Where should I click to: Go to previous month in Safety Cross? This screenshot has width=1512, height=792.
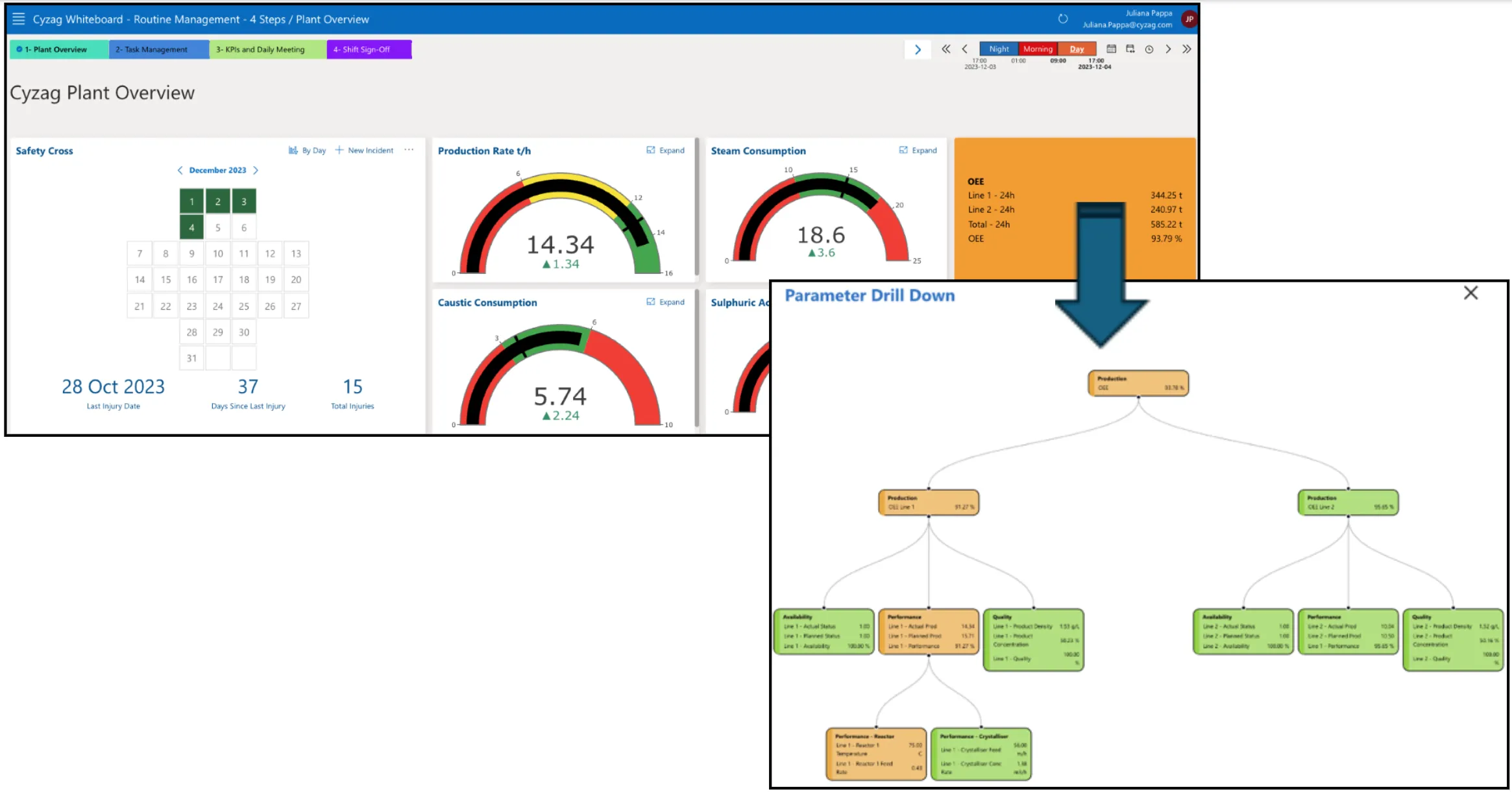pos(180,170)
